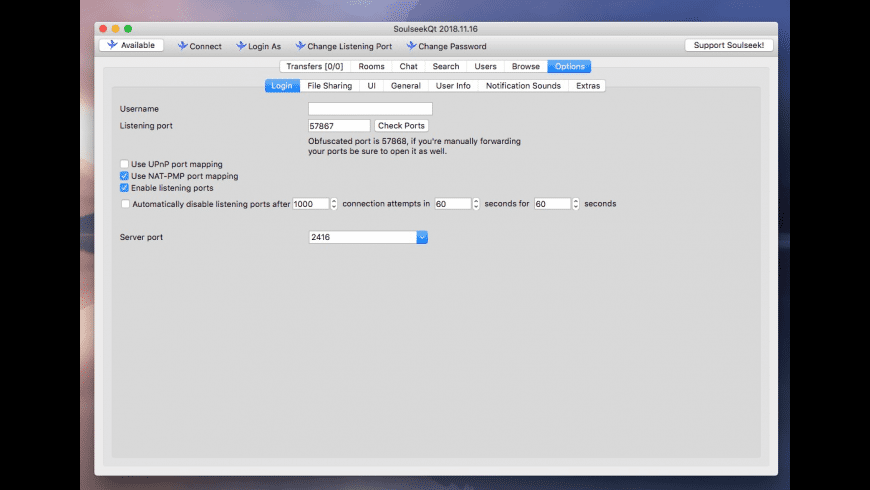Click Change Listening Port toolbar item

point(343,46)
